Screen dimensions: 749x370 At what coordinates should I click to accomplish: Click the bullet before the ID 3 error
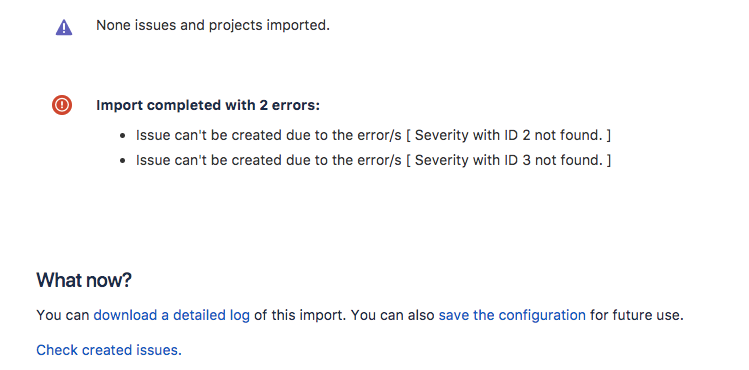point(123,161)
